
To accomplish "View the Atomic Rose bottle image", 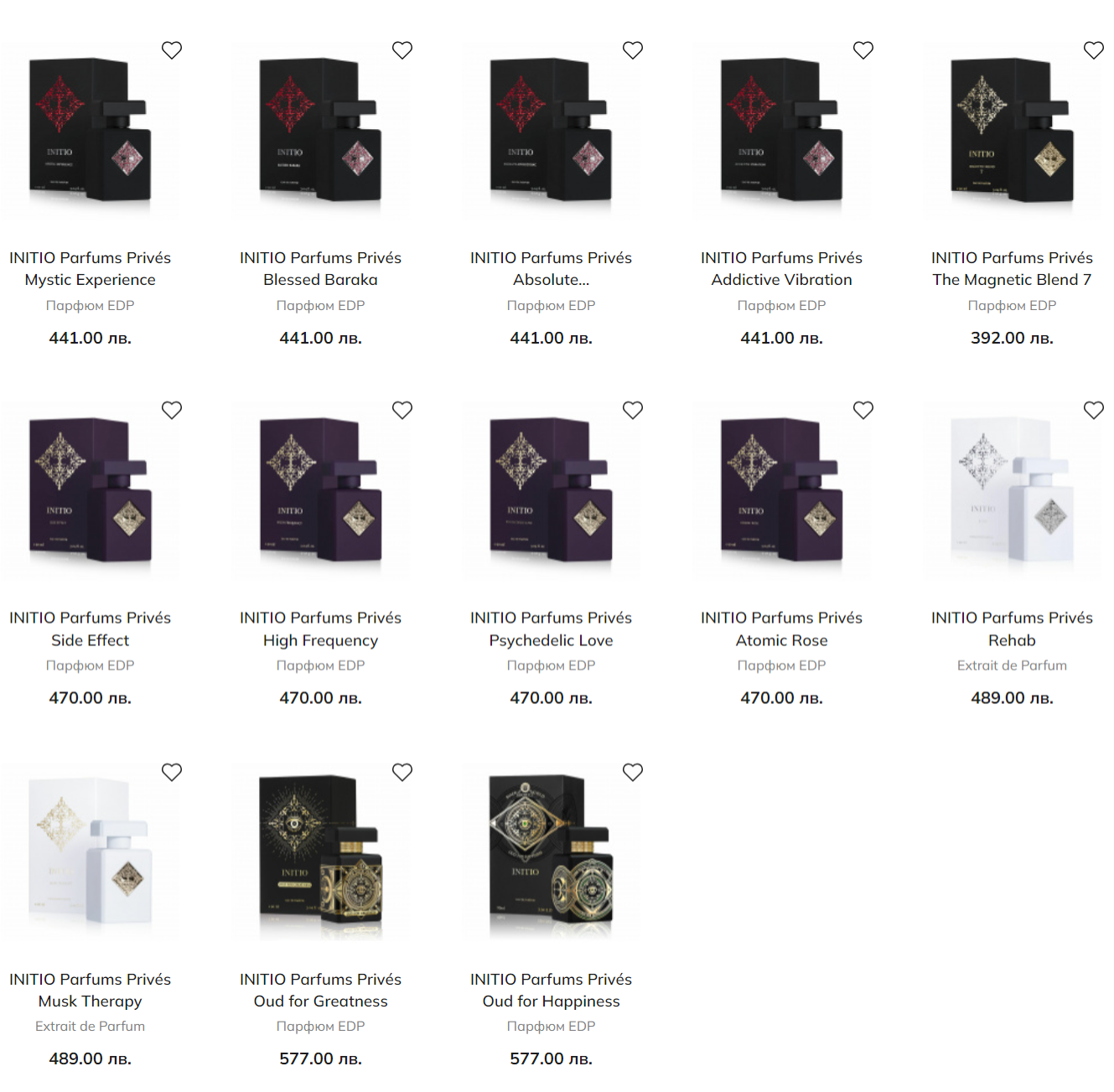I will 782,490.
